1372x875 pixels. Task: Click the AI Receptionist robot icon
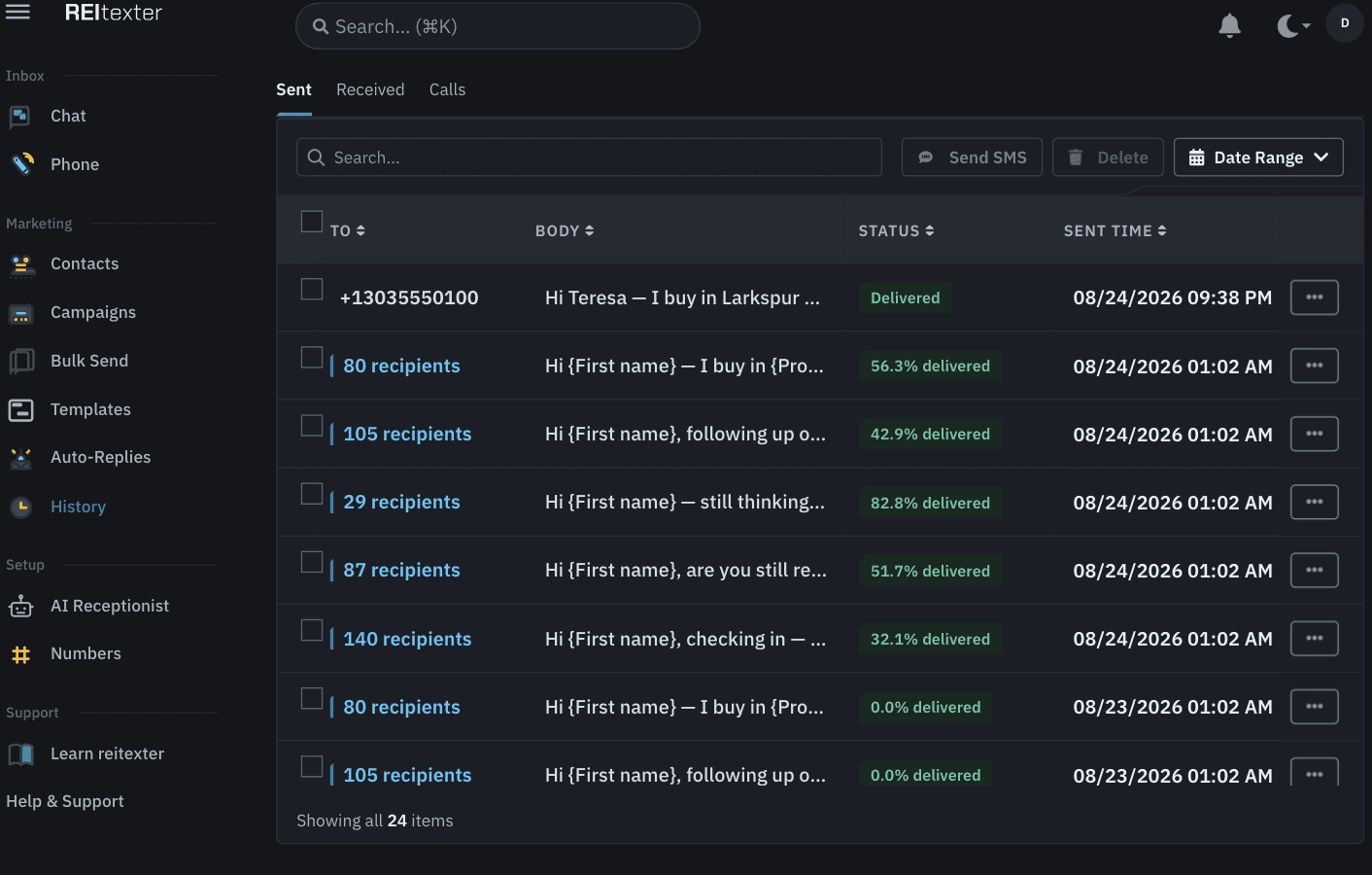point(20,607)
